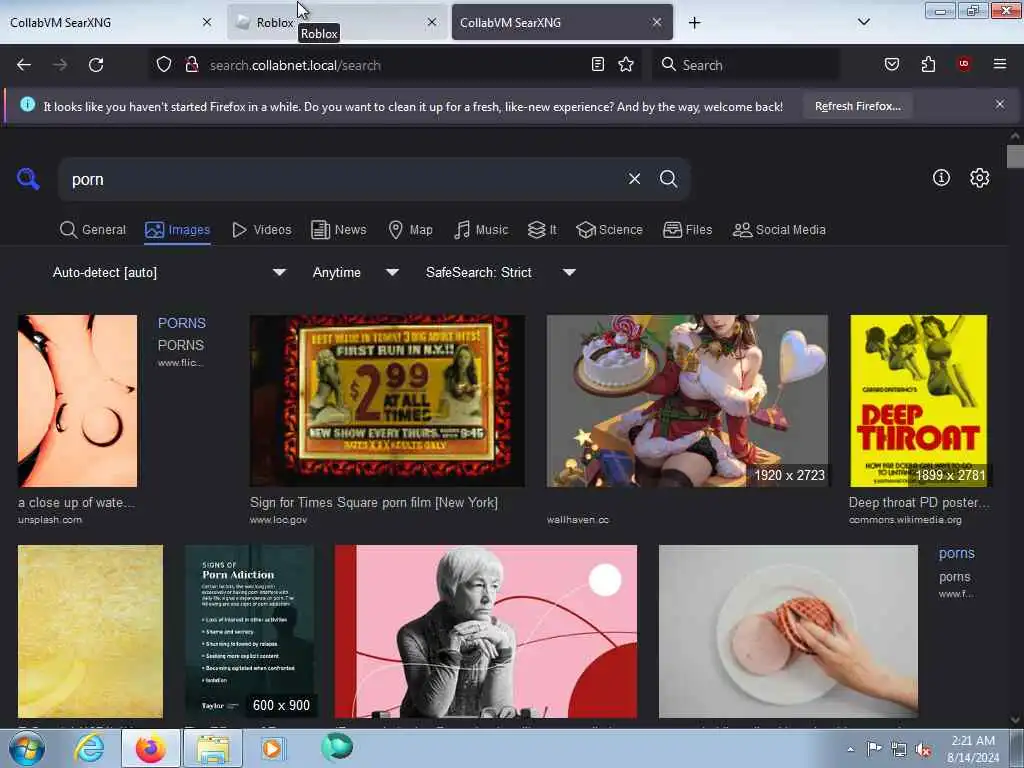Open the tracking protection shield icon

click(x=164, y=65)
